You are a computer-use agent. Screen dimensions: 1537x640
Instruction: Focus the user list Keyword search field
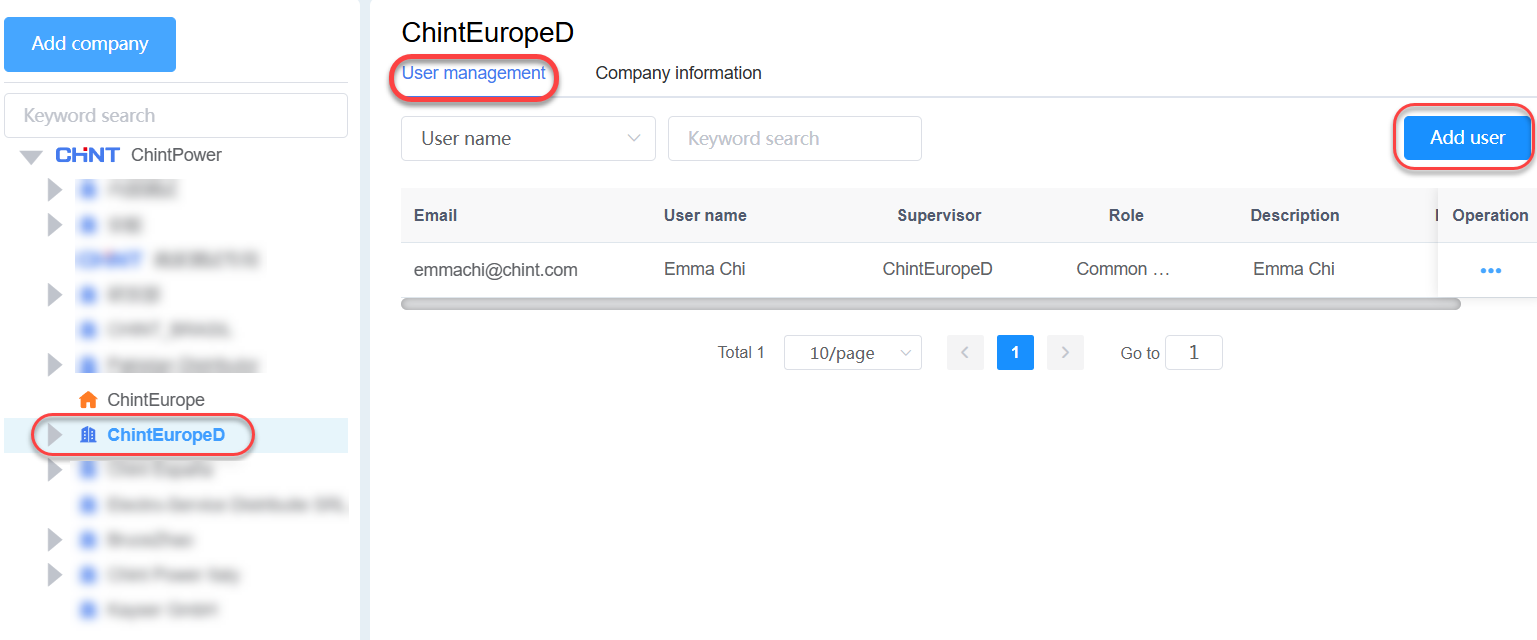click(x=795, y=138)
